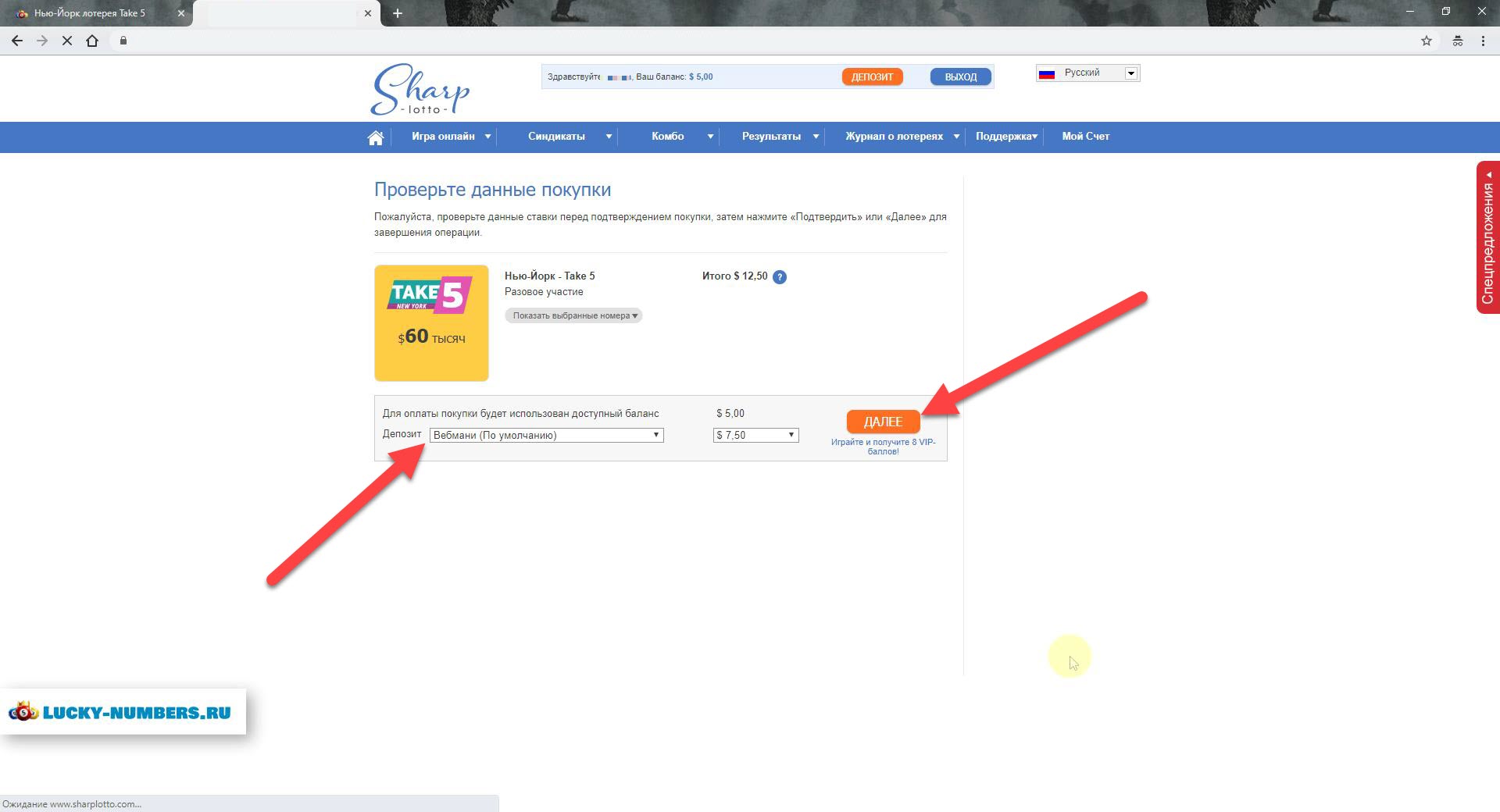The image size is (1500, 812).
Task: Click the browser back arrow
Action: click(x=17, y=41)
